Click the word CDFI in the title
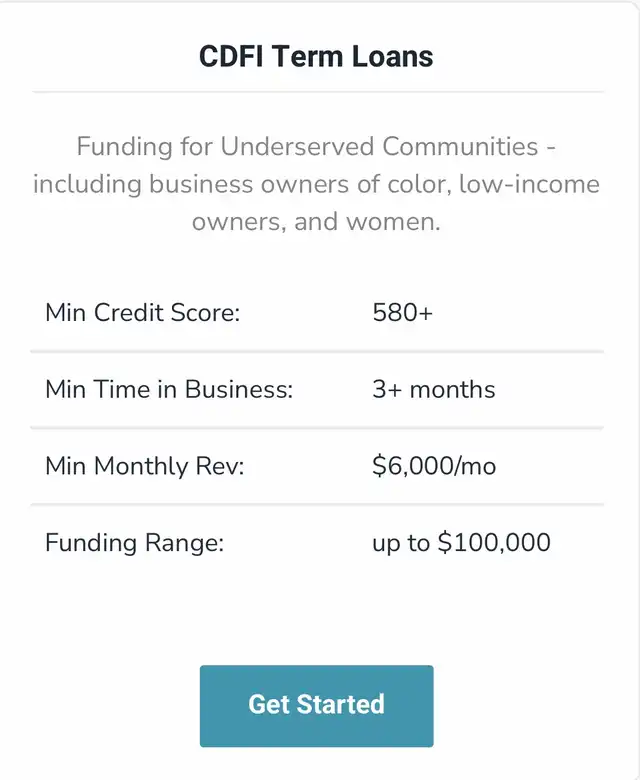The height and width of the screenshot is (780, 640). coord(231,56)
